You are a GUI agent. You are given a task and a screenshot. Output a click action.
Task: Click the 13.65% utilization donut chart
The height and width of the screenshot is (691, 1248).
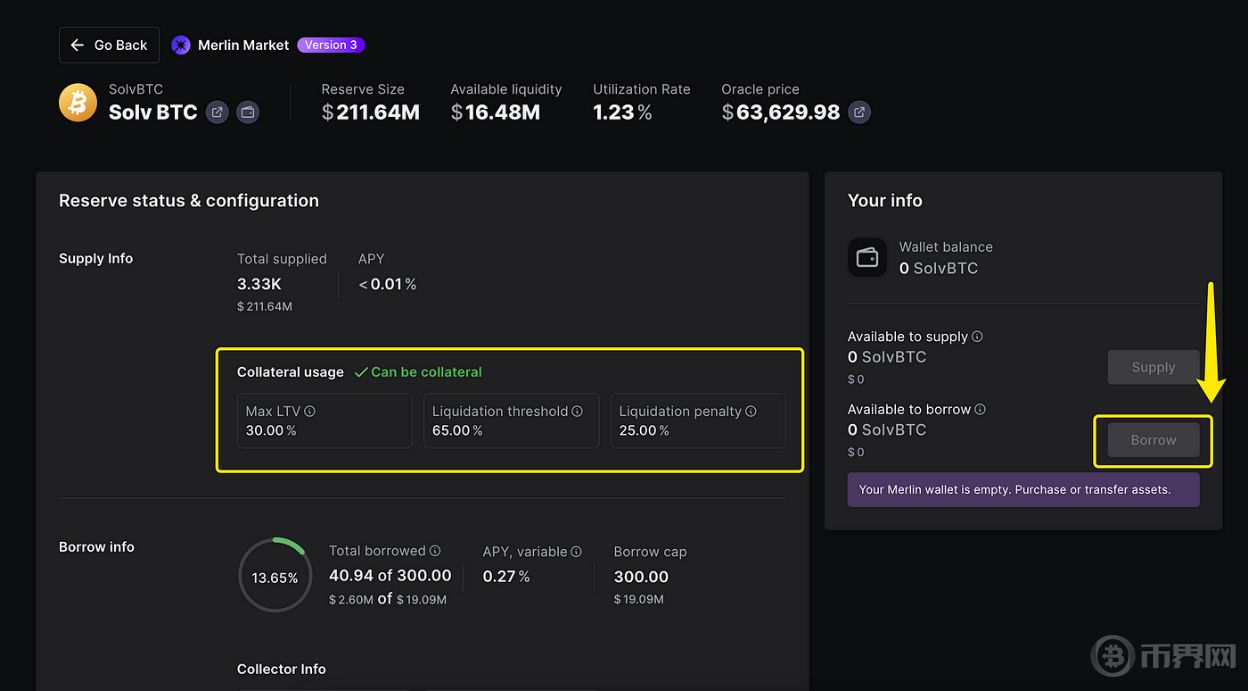(x=275, y=575)
